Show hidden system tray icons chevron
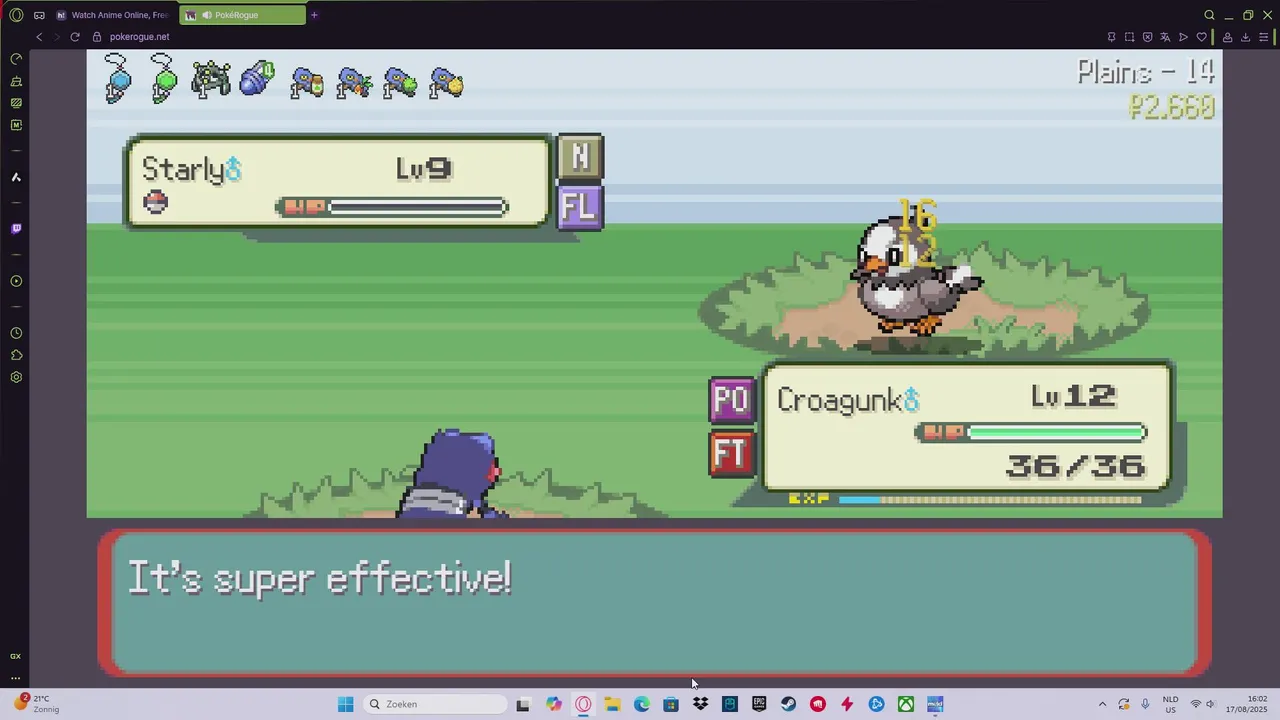Viewport: 1280px width, 720px height. (1102, 704)
